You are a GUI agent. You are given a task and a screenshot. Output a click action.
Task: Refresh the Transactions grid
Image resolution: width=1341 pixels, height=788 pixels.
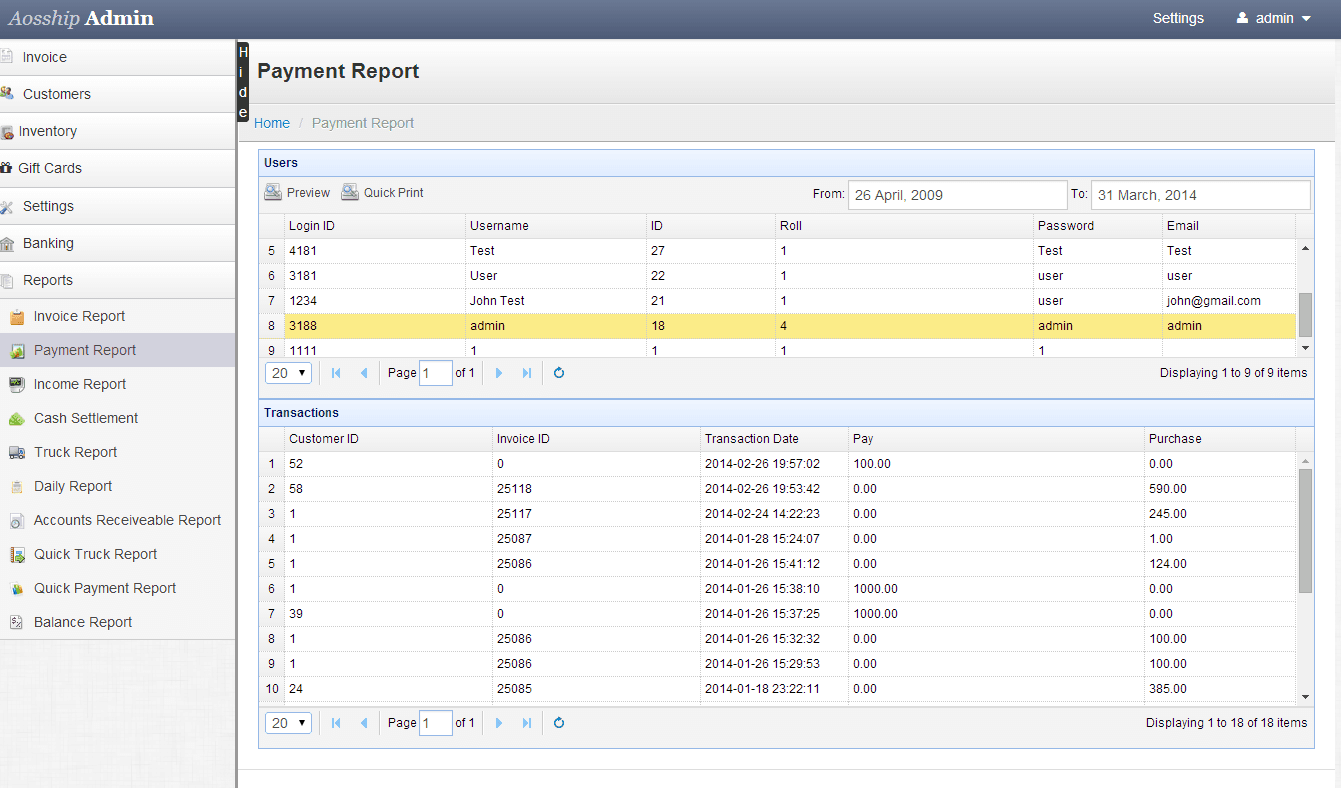(x=559, y=723)
